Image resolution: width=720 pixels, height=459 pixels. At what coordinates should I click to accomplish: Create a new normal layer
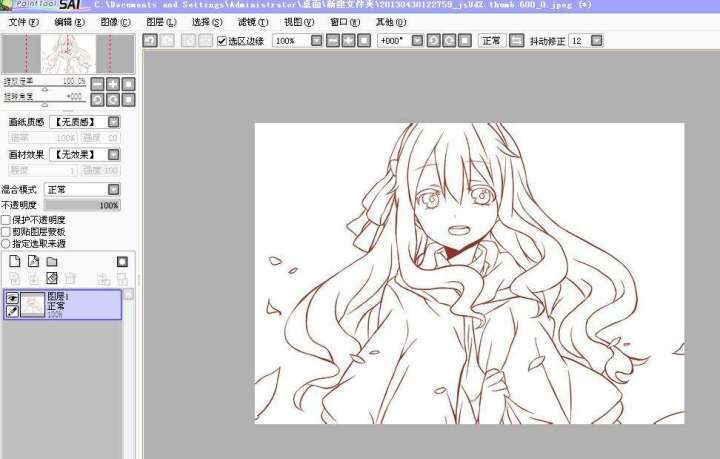click(x=15, y=261)
